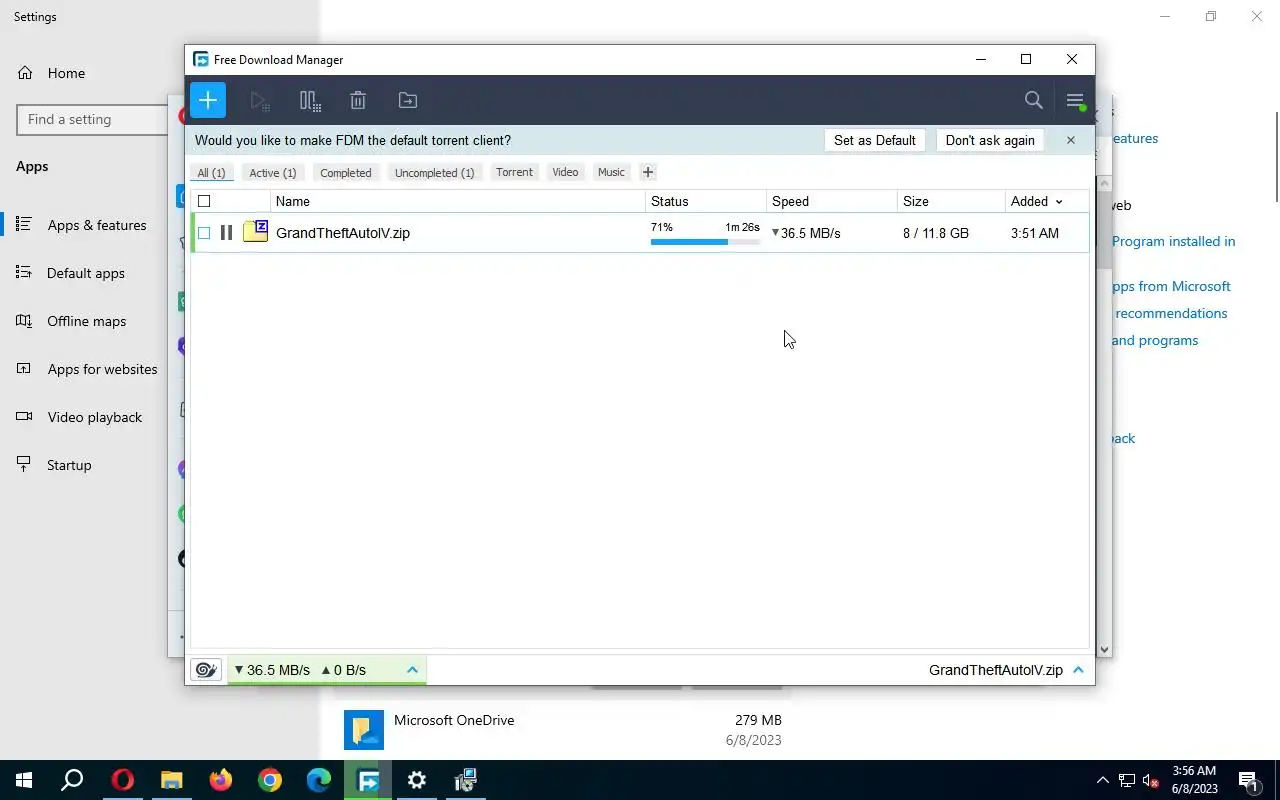Select the Completed filter tab
1280x800 pixels.
tap(346, 172)
